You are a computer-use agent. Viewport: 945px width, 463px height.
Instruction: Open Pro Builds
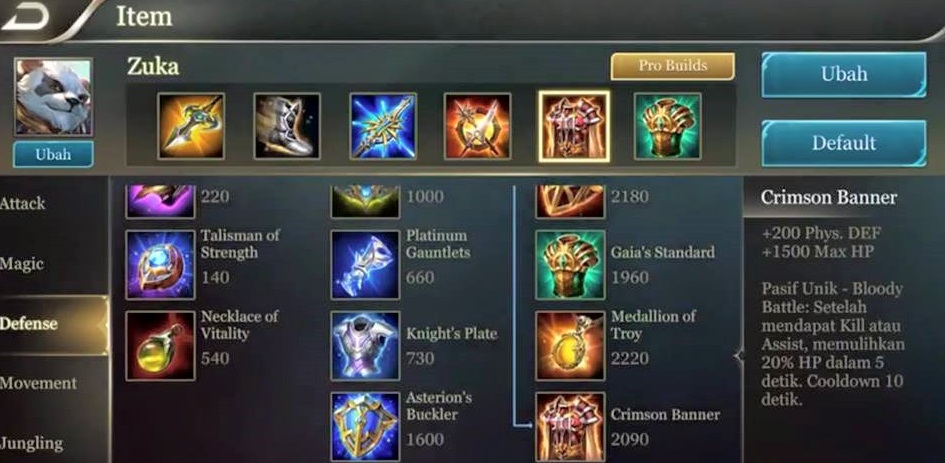673,66
